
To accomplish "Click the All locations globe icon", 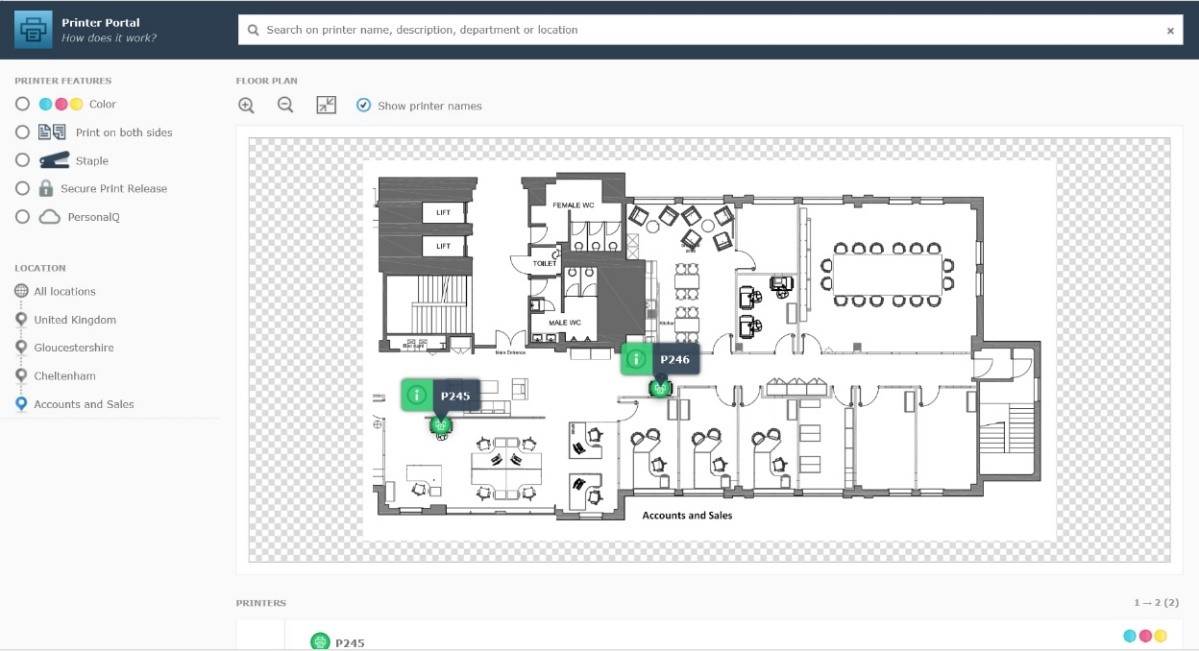I will 22,291.
